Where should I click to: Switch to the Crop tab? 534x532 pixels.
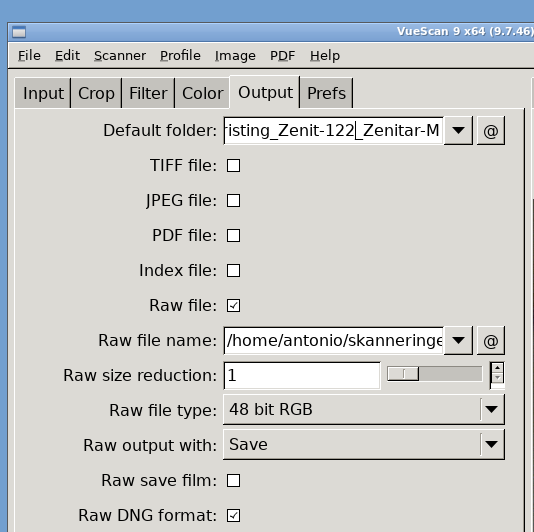point(96,93)
